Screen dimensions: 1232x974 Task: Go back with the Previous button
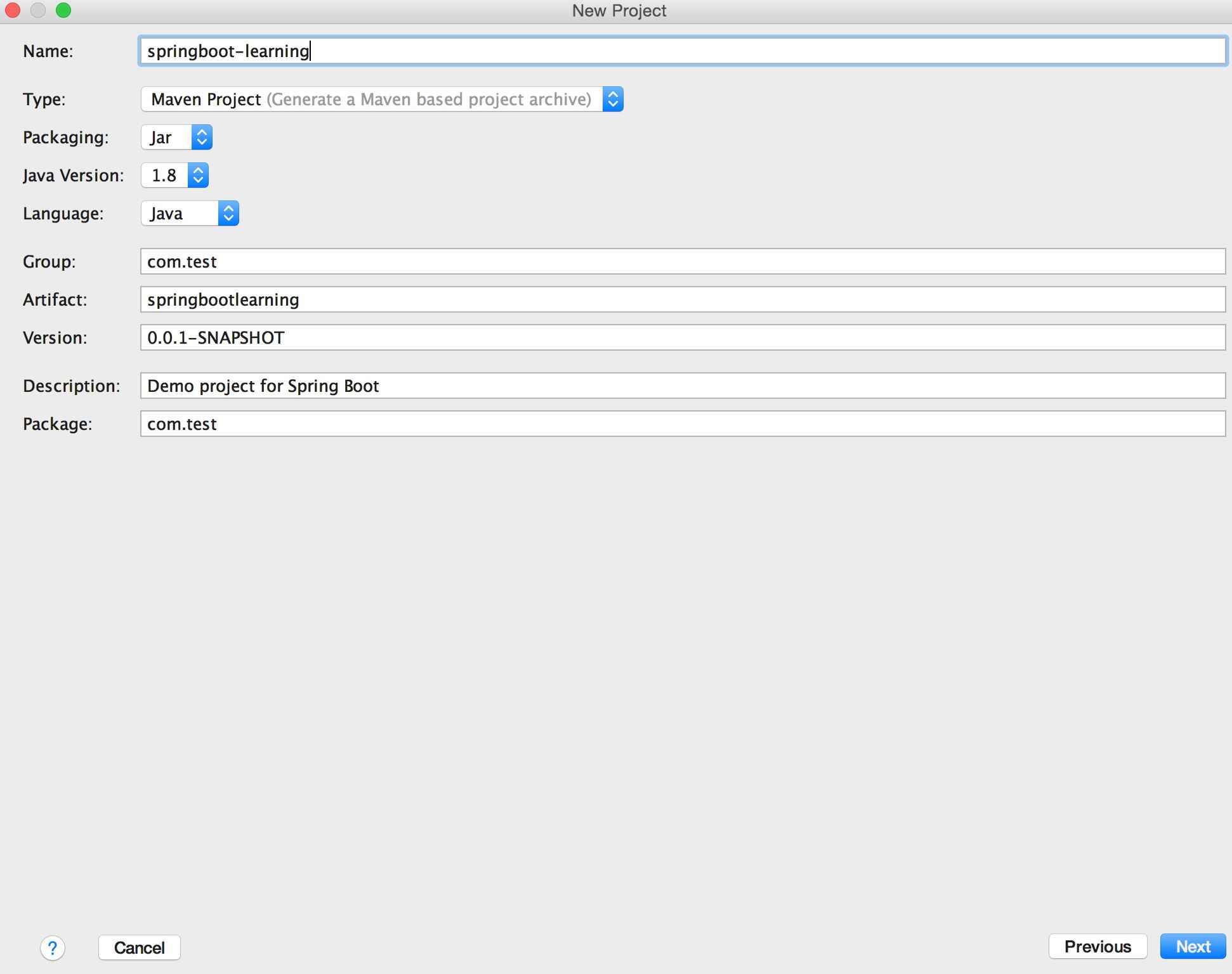click(1097, 947)
